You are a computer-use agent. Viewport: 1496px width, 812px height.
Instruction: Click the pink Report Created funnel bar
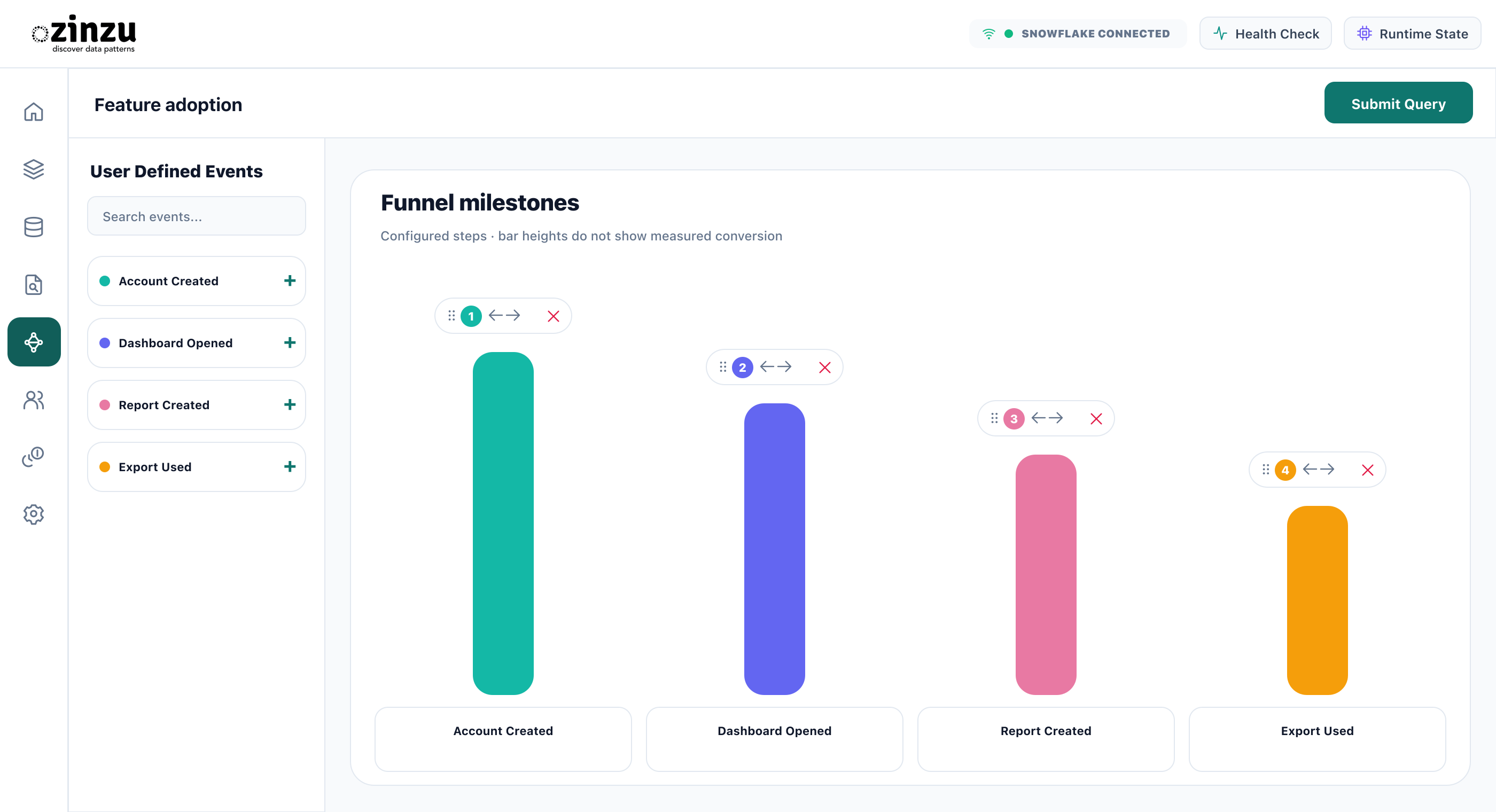coord(1046,574)
